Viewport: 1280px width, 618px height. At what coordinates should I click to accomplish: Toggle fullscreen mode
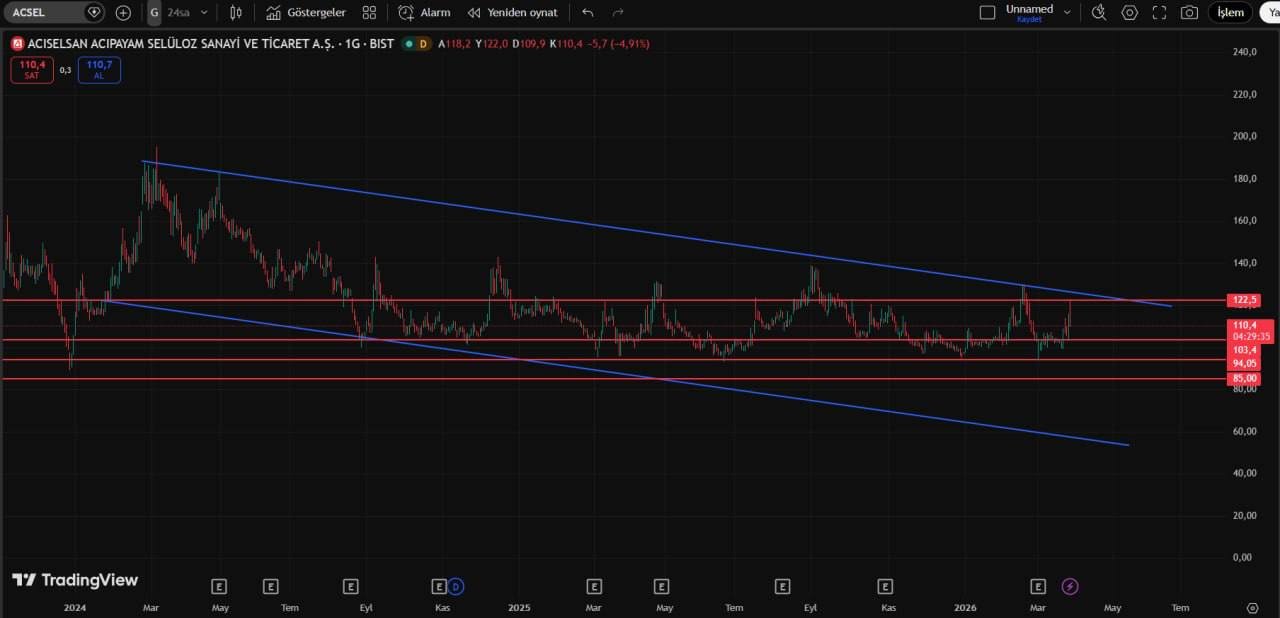(x=1160, y=13)
